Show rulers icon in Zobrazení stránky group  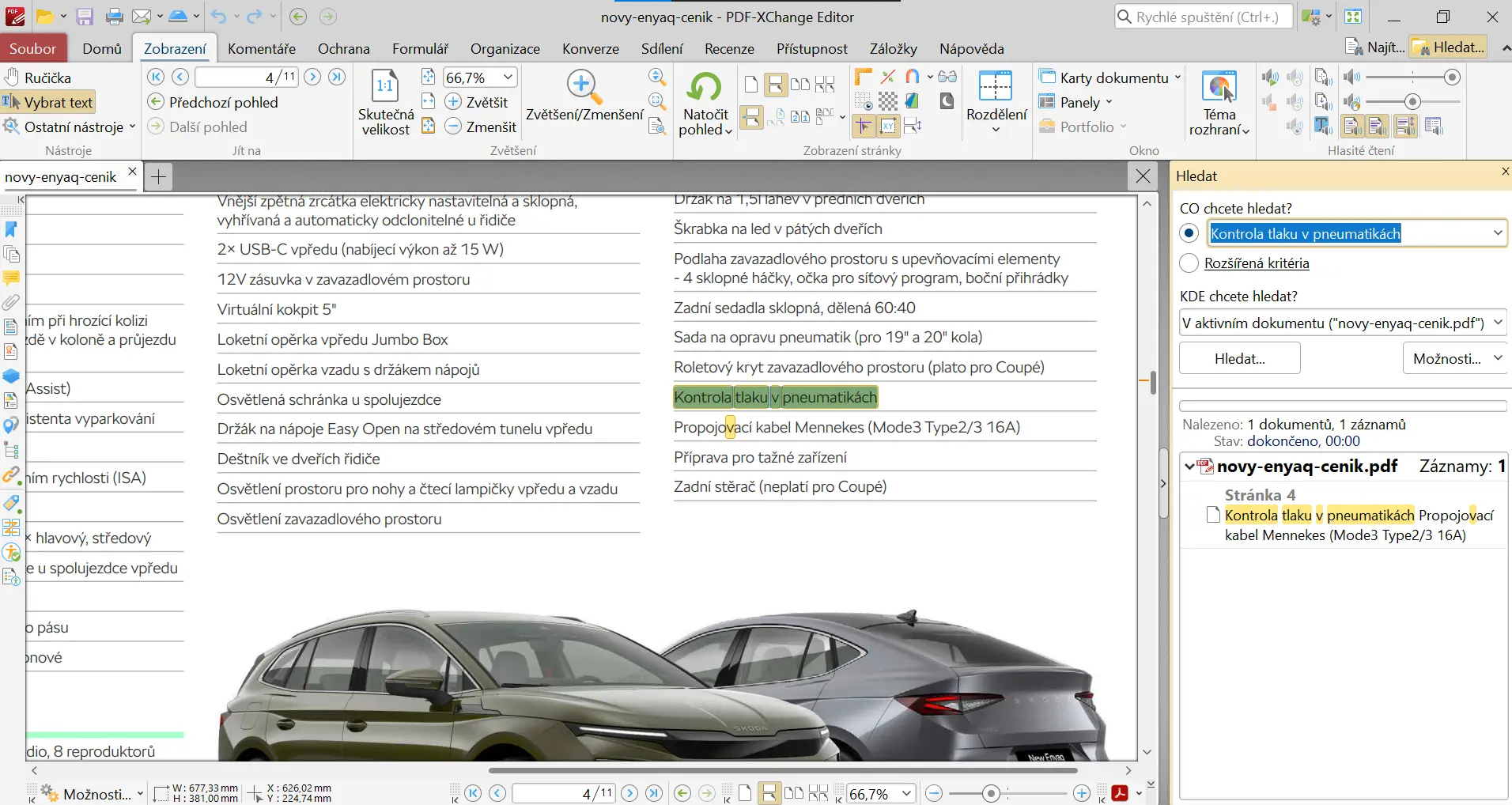[864, 77]
